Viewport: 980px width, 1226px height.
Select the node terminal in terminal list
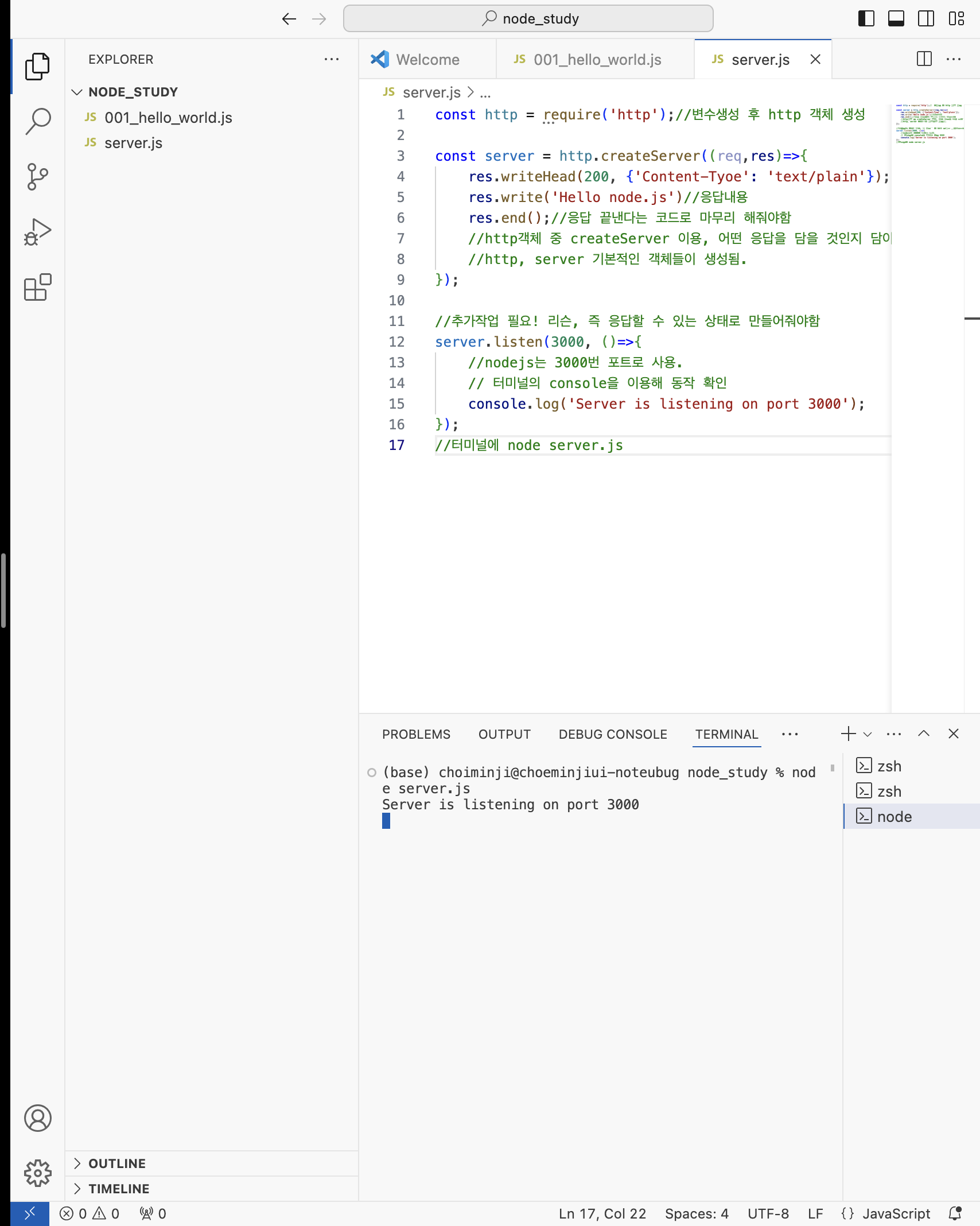[x=894, y=816]
